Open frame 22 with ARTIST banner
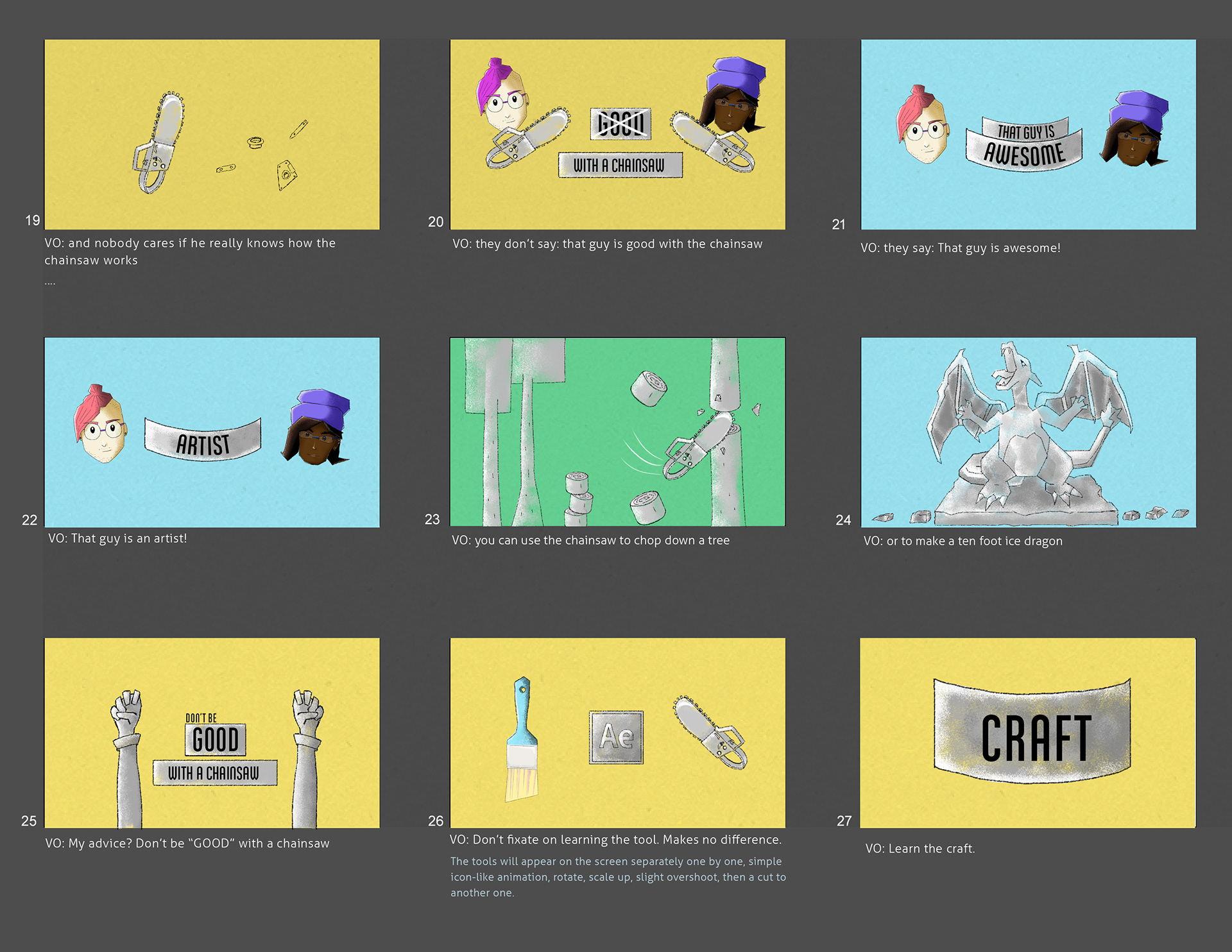This screenshot has height=952, width=1232. 212,432
